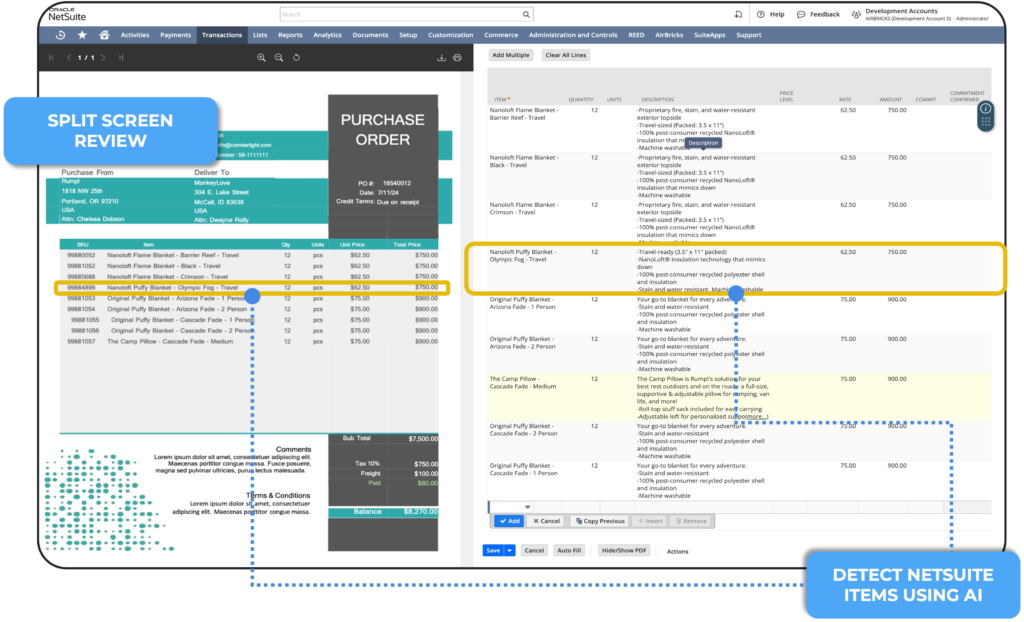Go to the Home icon

tap(104, 35)
